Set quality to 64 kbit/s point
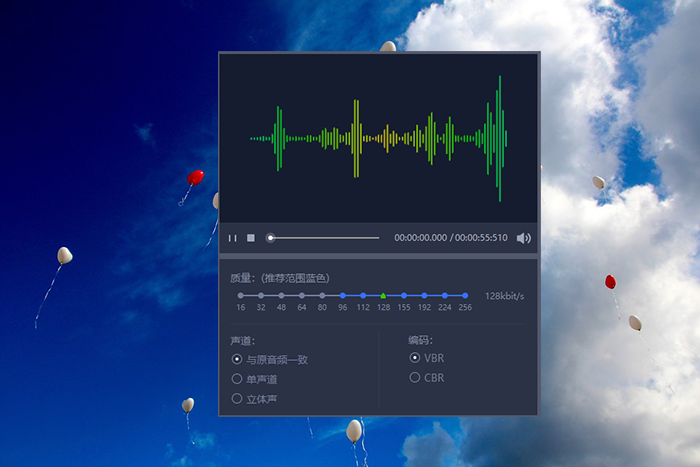Screen dimensions: 700x467 click(302, 296)
